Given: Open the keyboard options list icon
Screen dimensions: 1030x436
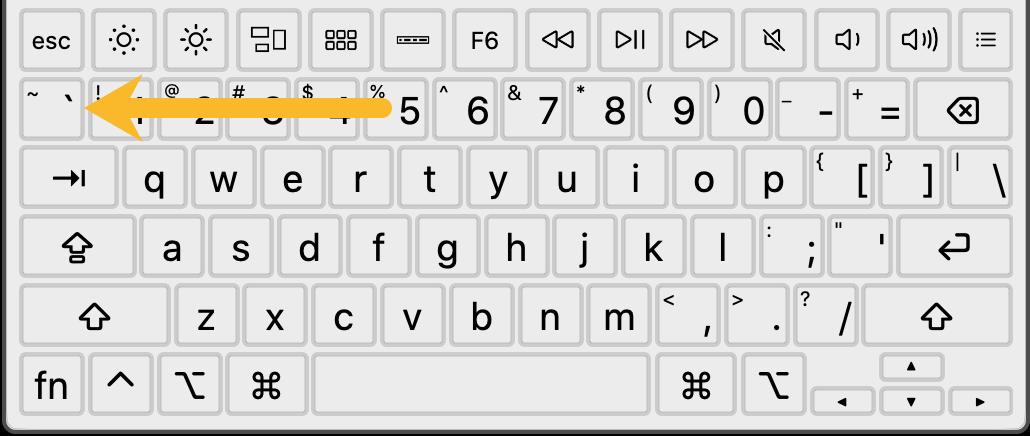Looking at the screenshot, I should click(985, 40).
